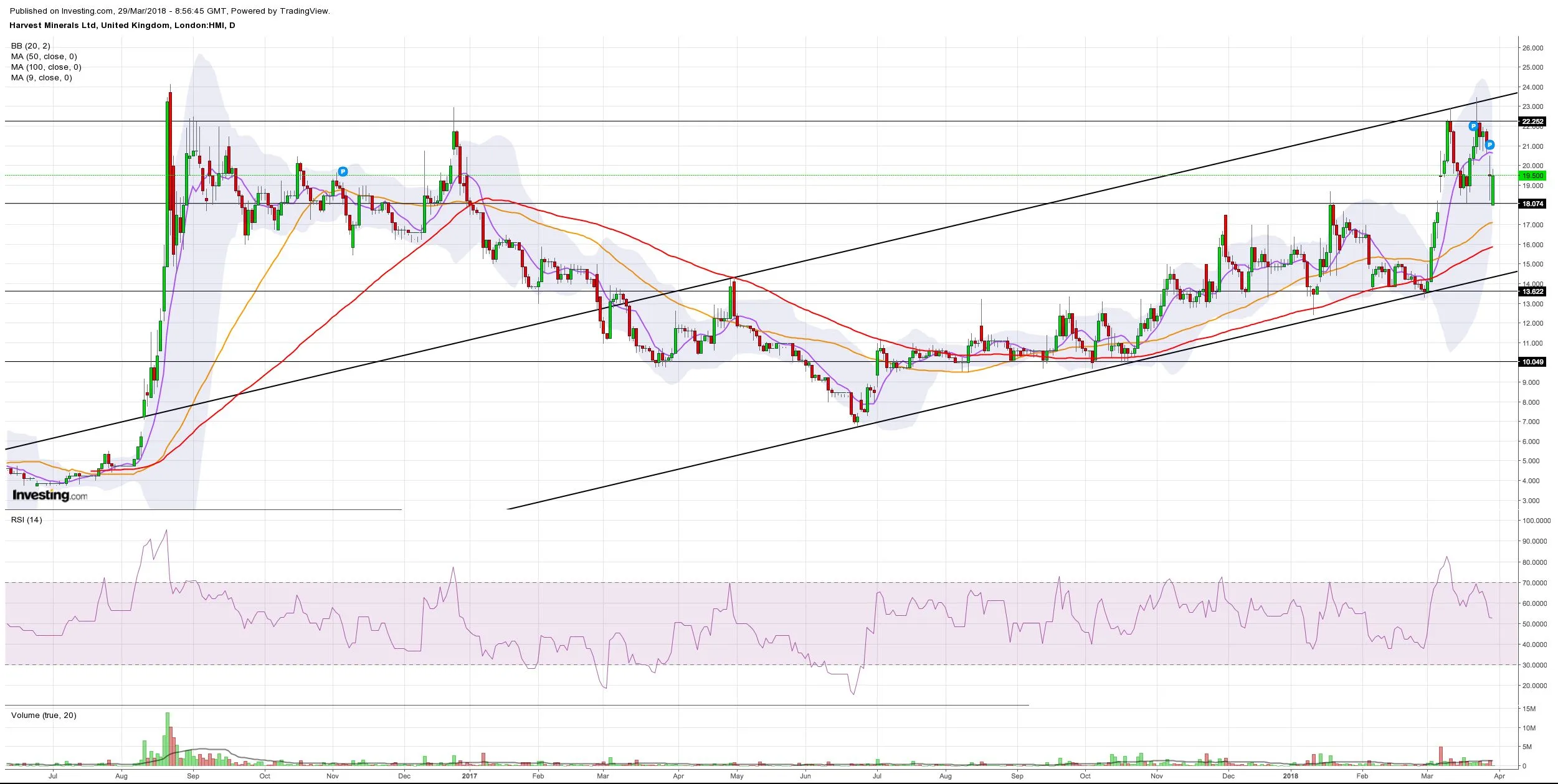
Task: Select the green 19.500 current price label
Action: pyautogui.click(x=1532, y=176)
